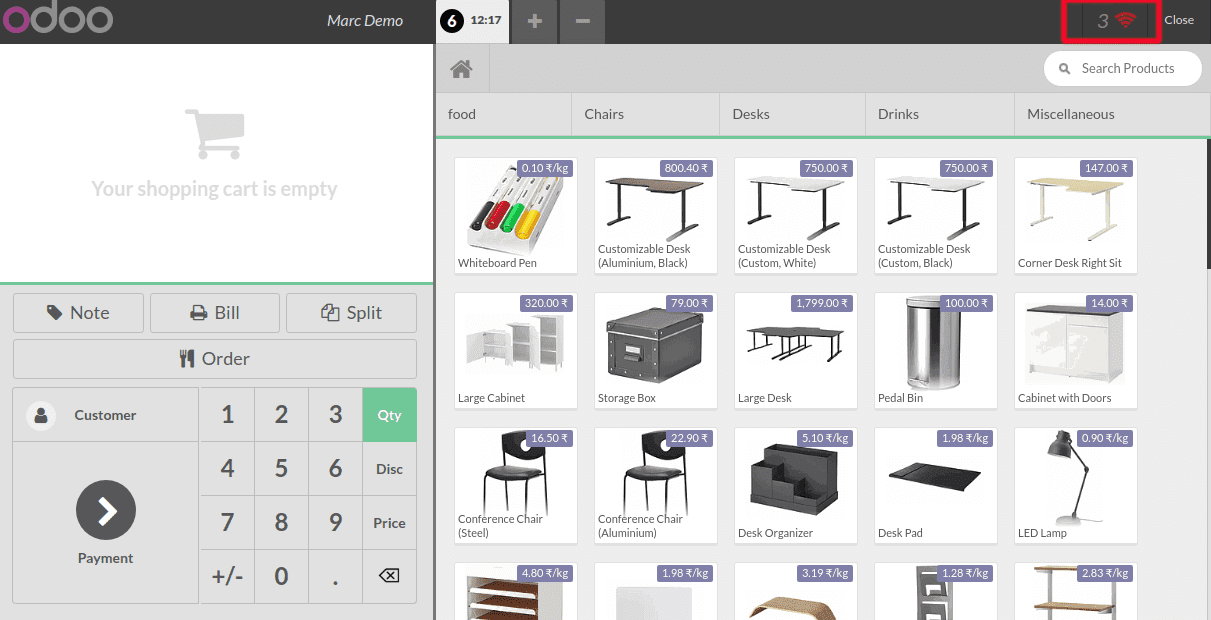Close the point of sale session
1211x620 pixels.
(1179, 20)
